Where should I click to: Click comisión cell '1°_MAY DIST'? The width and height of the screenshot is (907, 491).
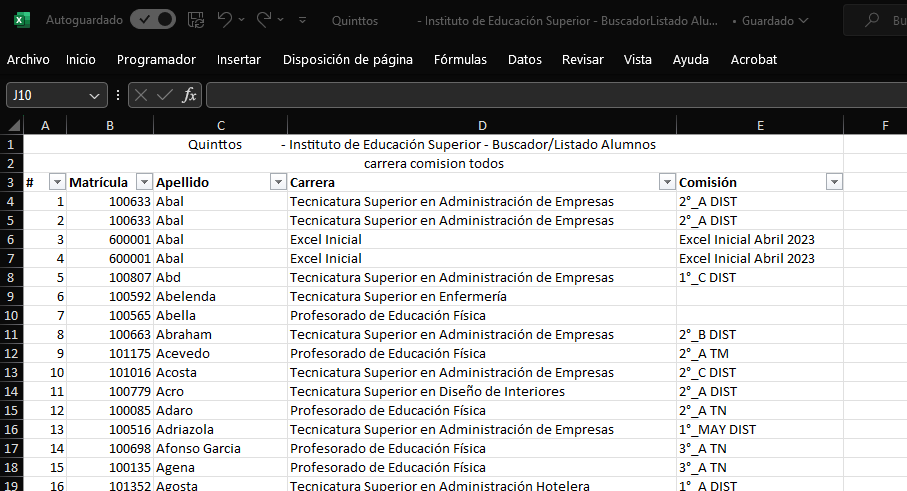coord(760,429)
